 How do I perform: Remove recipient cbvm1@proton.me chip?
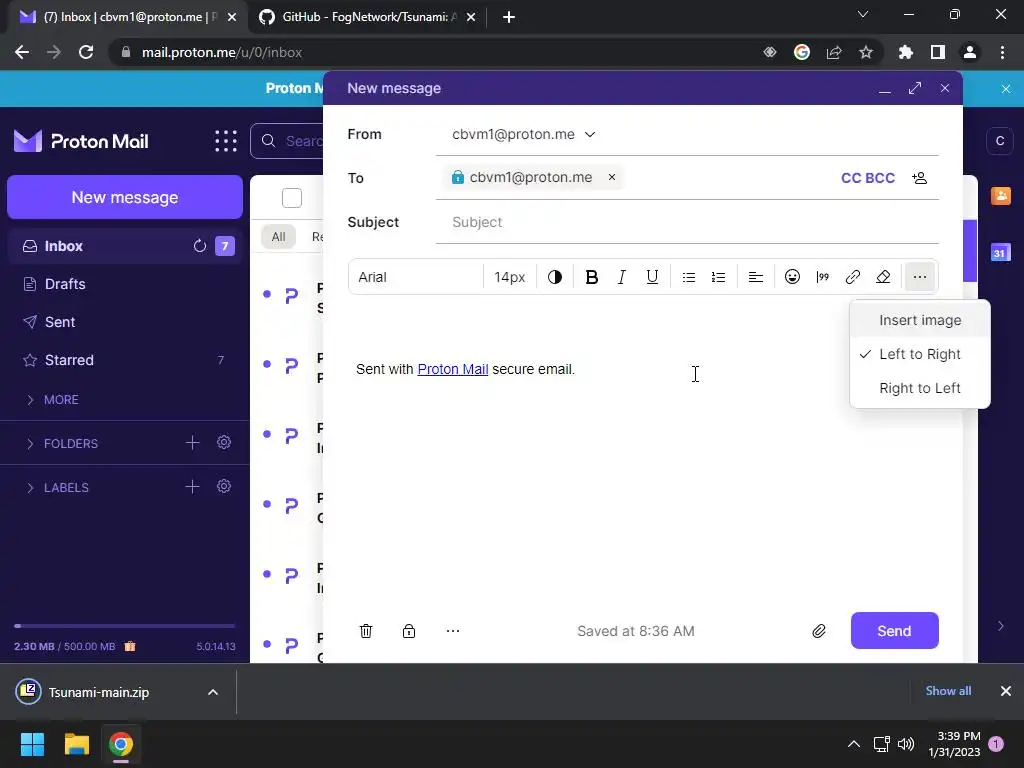tap(612, 177)
